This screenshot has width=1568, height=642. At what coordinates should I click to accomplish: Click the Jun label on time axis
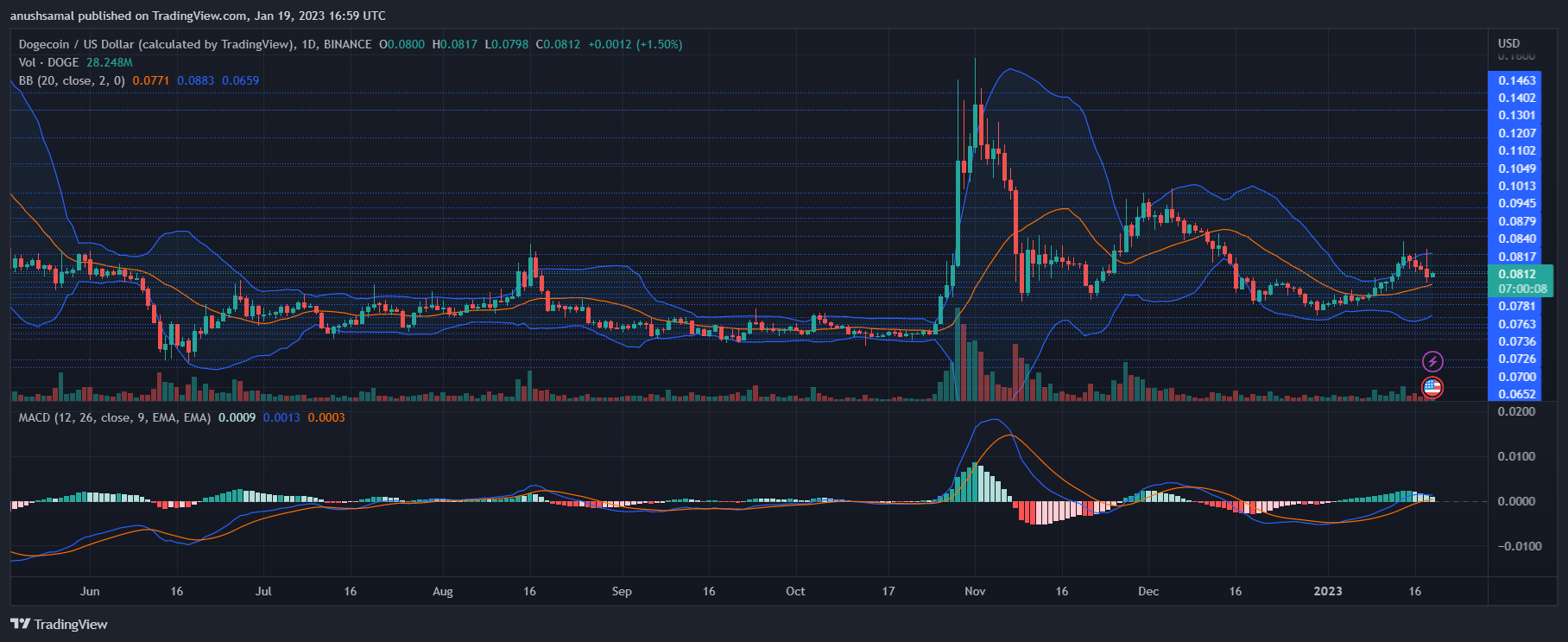point(90,591)
